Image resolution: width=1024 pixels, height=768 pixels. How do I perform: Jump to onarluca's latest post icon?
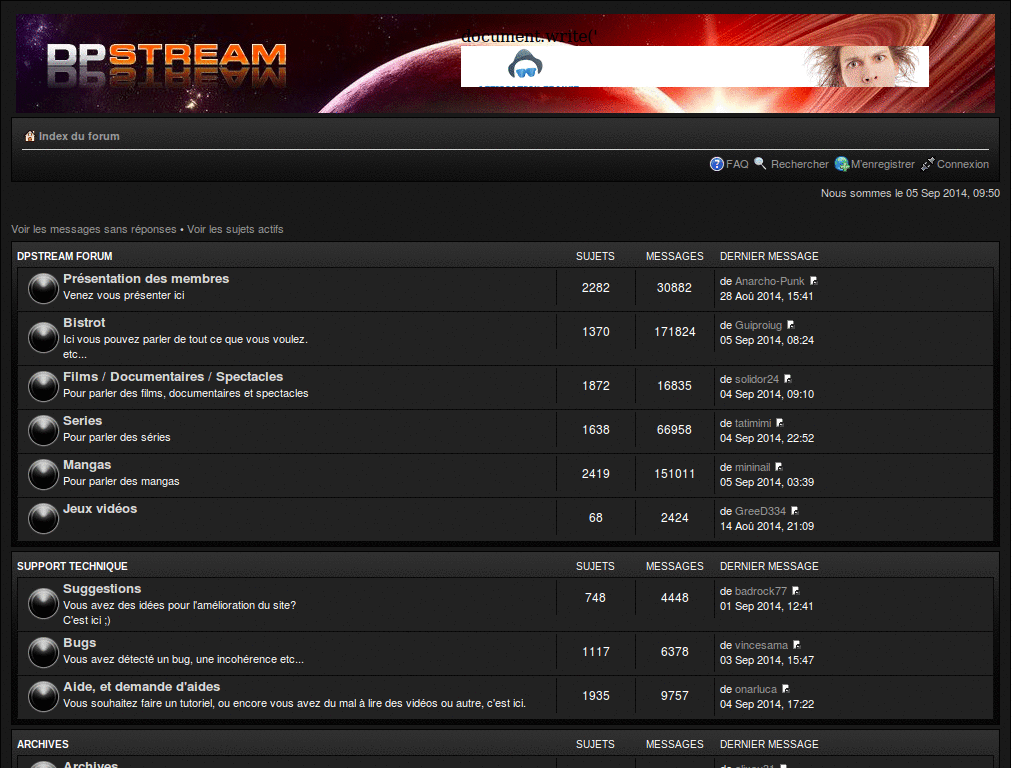click(x=786, y=688)
